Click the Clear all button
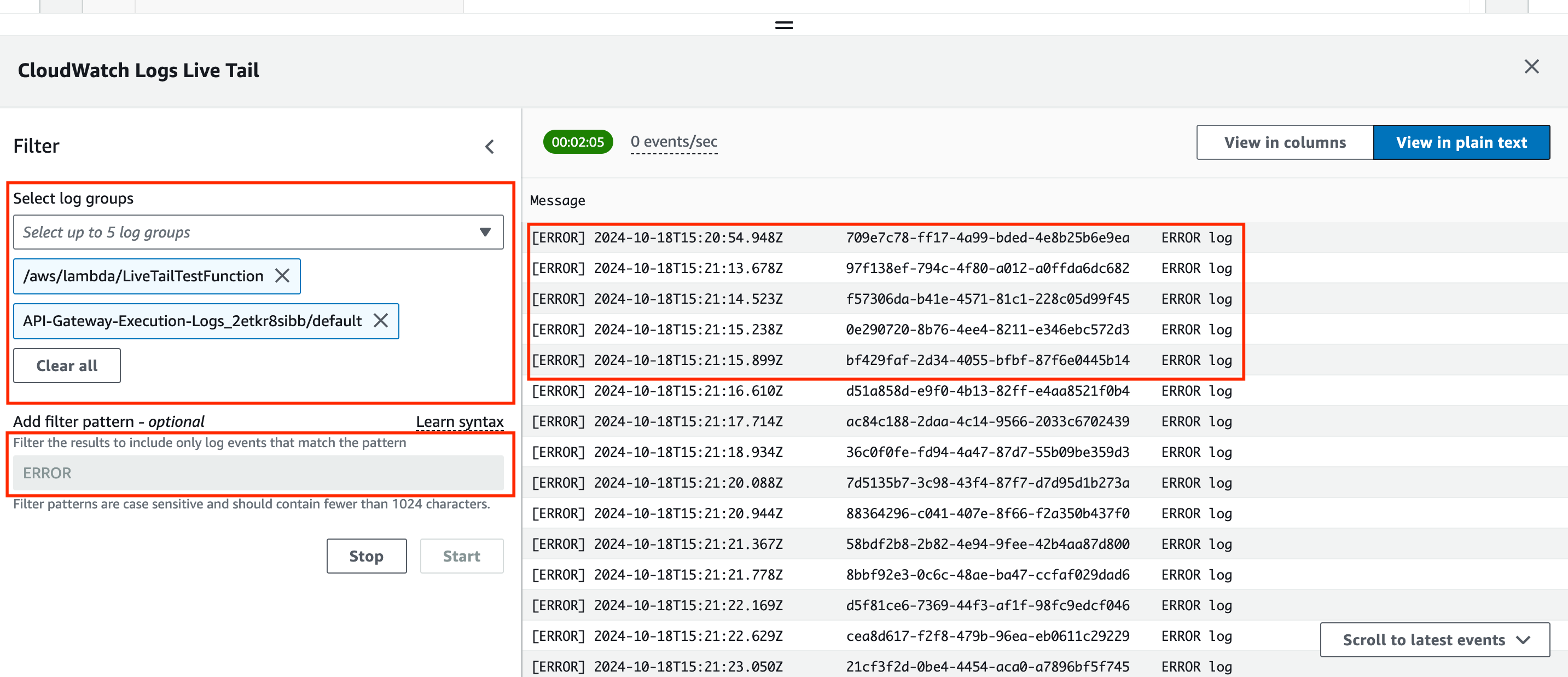The width and height of the screenshot is (1568, 677). pyautogui.click(x=67, y=365)
